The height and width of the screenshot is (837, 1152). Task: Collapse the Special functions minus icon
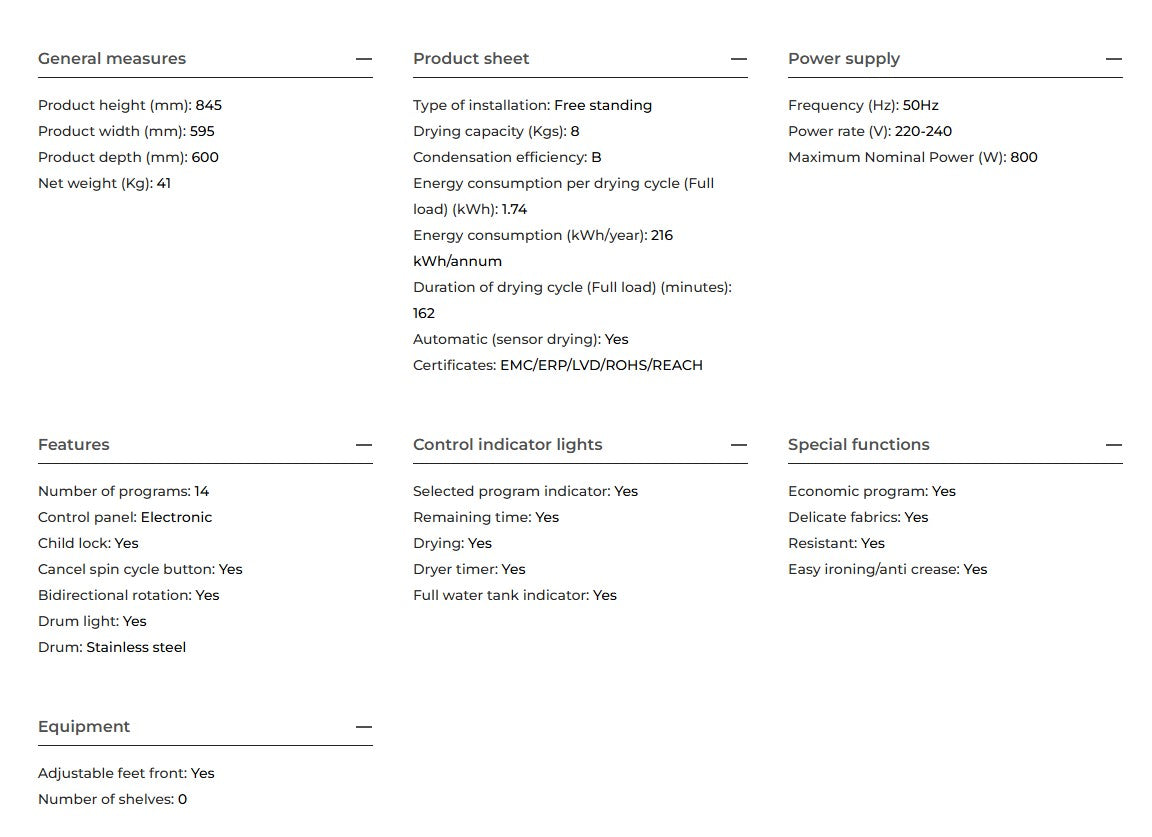[1114, 445]
